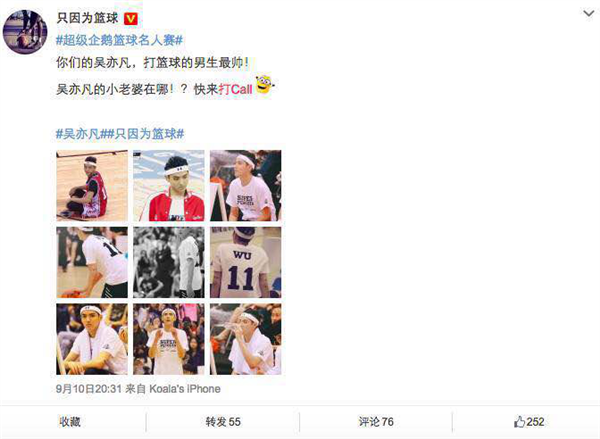Open the 只因为篮球 profile avatar

(x=25, y=32)
